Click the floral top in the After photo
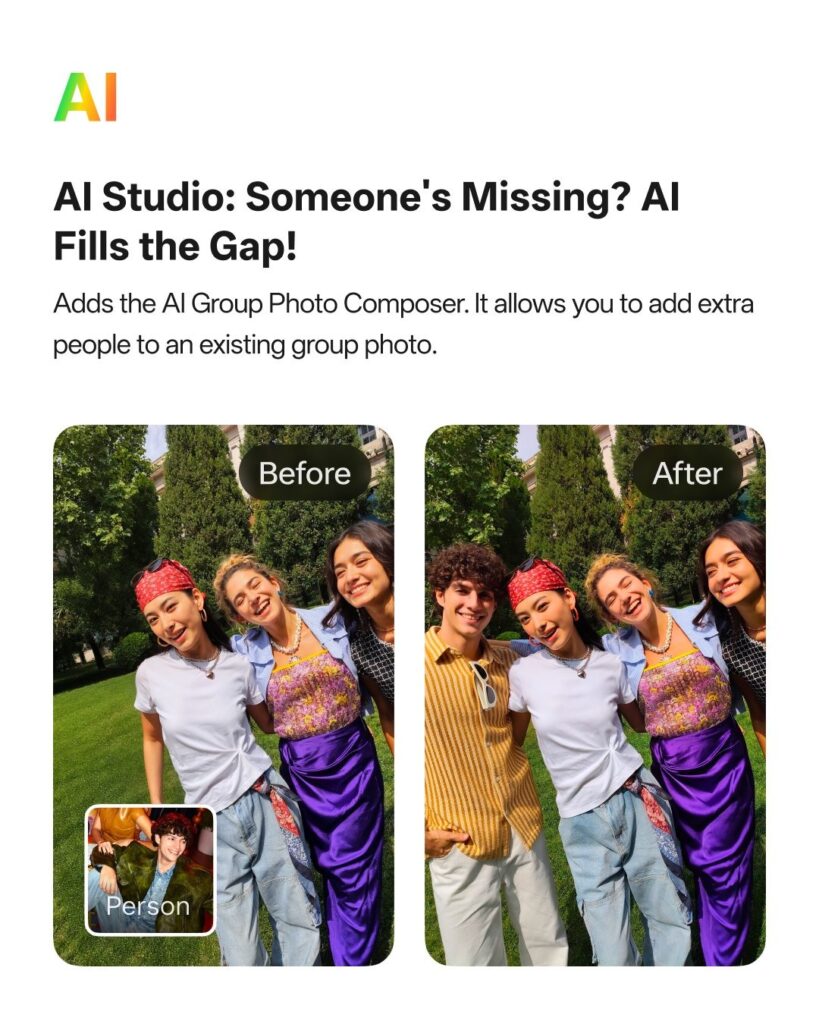819x1024 pixels. pos(684,694)
